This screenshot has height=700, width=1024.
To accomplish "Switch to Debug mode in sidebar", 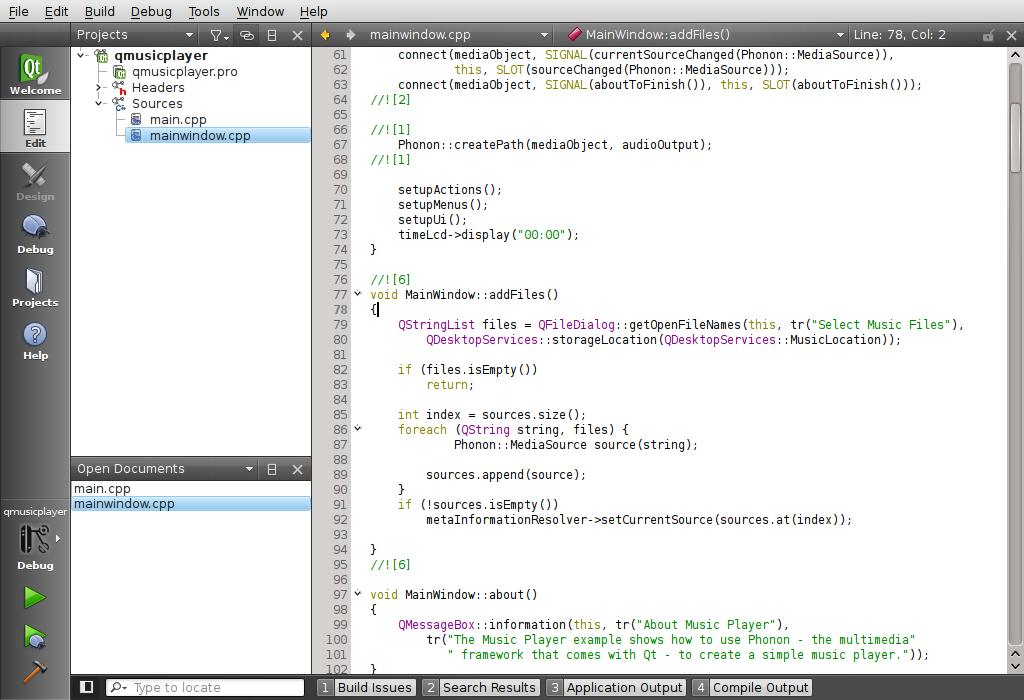I will [35, 234].
